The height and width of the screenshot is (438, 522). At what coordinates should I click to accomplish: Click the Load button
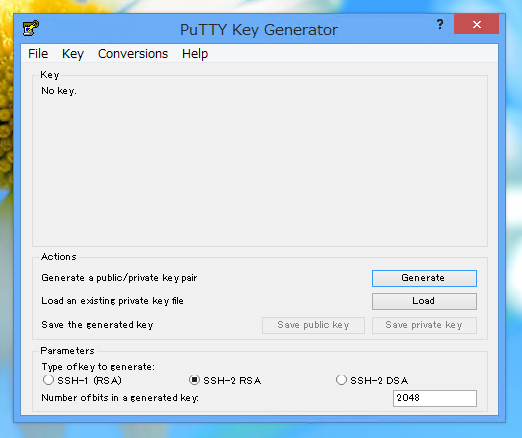coord(424,301)
